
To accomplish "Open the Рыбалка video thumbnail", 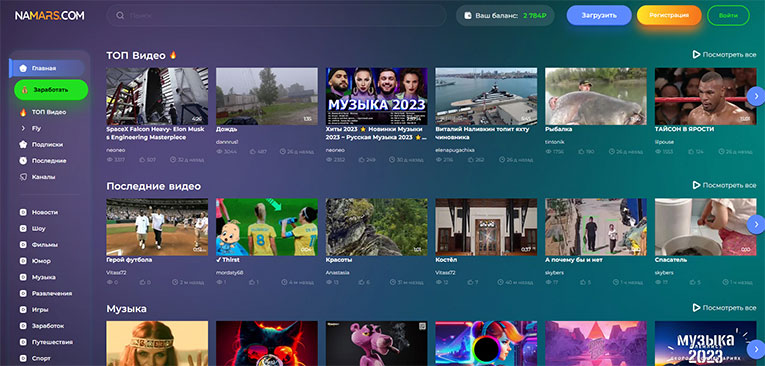I will [596, 96].
